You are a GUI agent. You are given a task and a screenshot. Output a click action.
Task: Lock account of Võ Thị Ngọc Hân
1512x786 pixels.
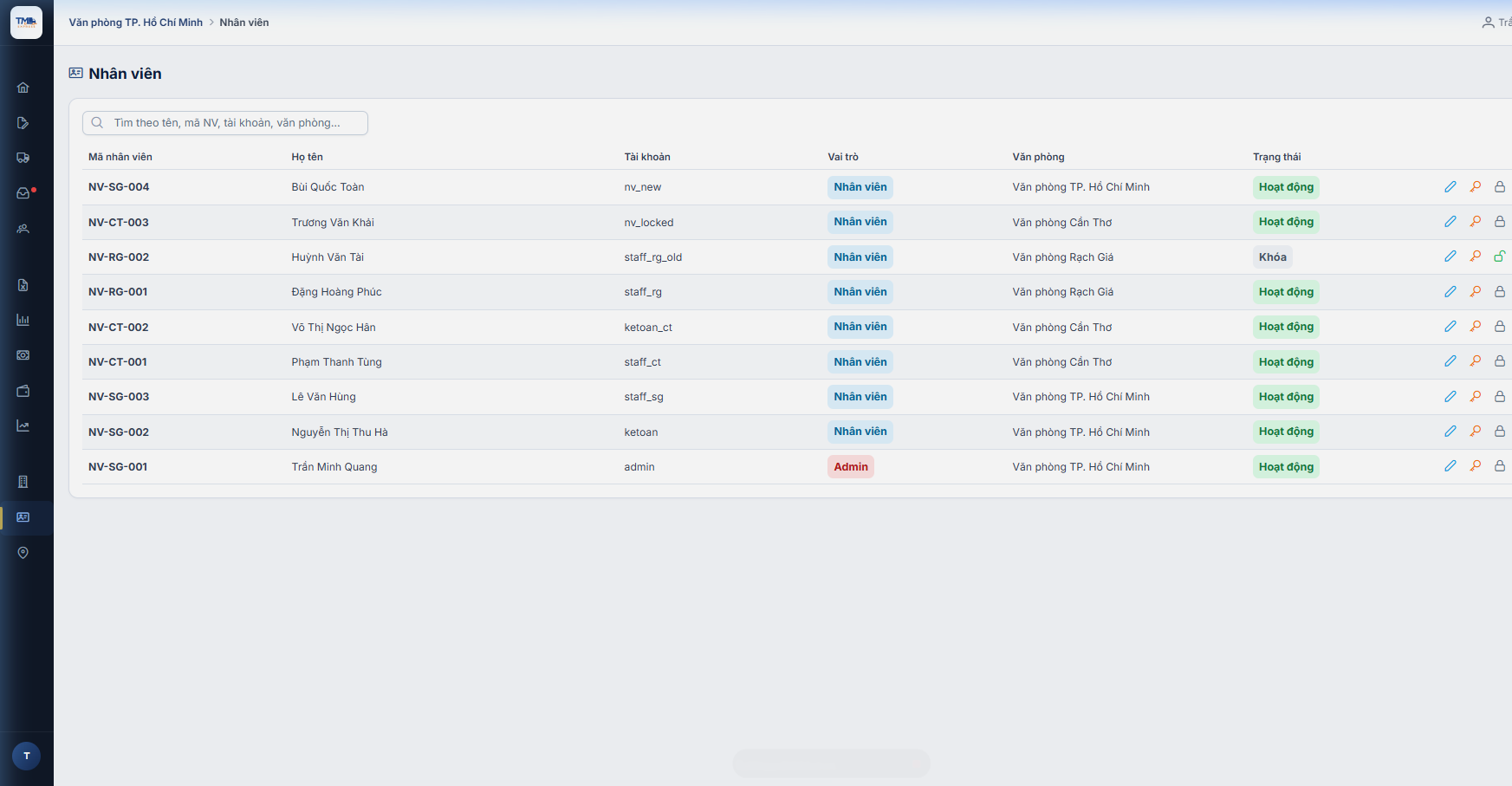1500,327
